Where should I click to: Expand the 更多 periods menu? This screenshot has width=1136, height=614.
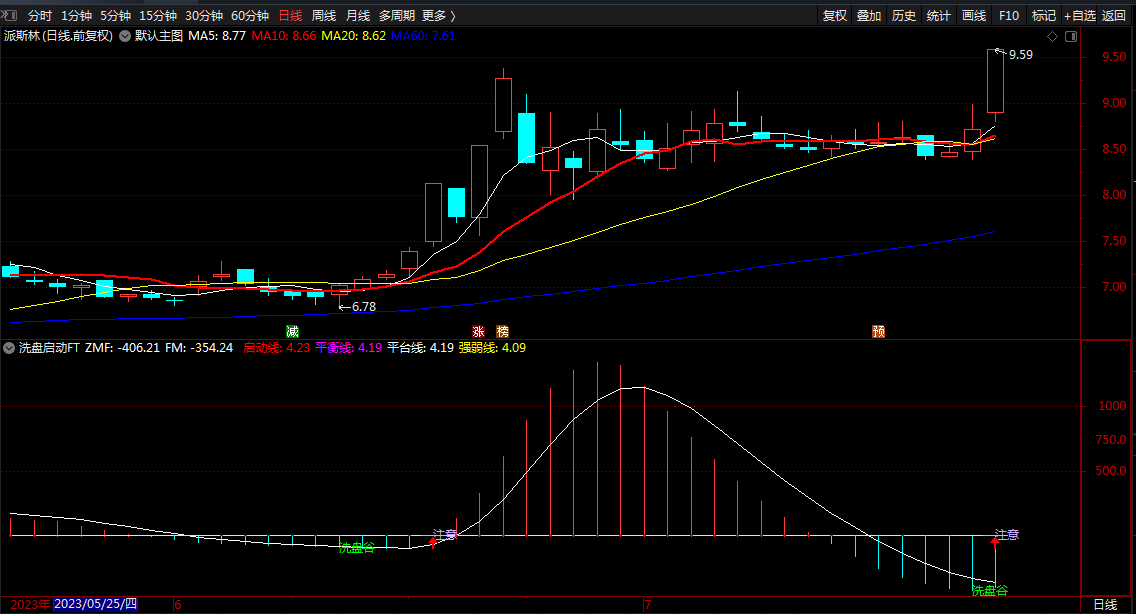click(438, 16)
